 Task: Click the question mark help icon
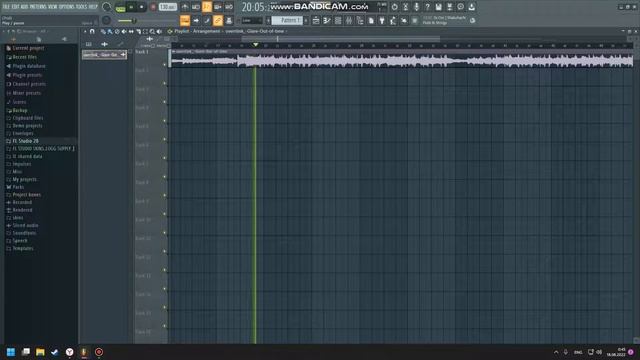427,7
